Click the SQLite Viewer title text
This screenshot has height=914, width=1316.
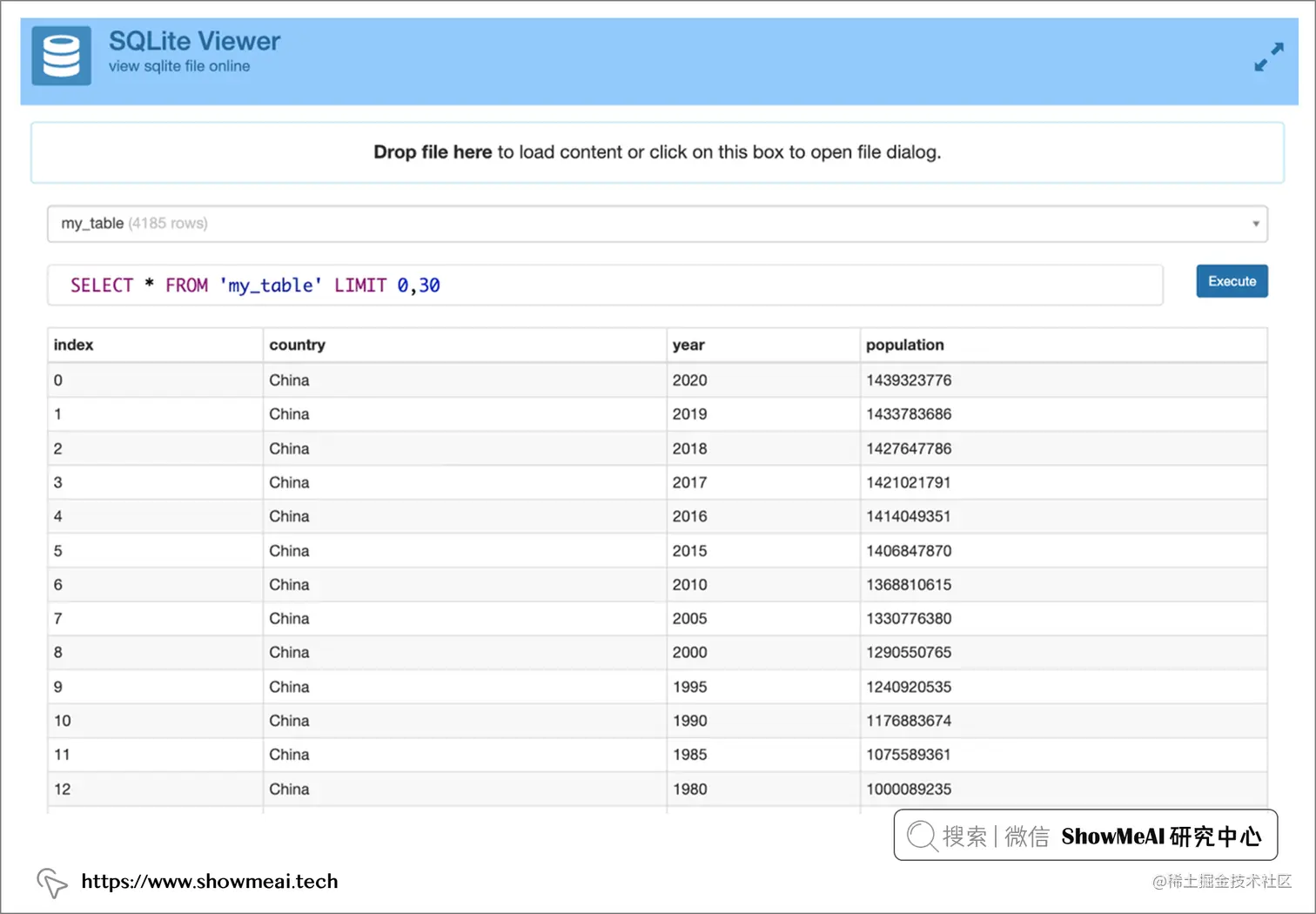(x=194, y=41)
